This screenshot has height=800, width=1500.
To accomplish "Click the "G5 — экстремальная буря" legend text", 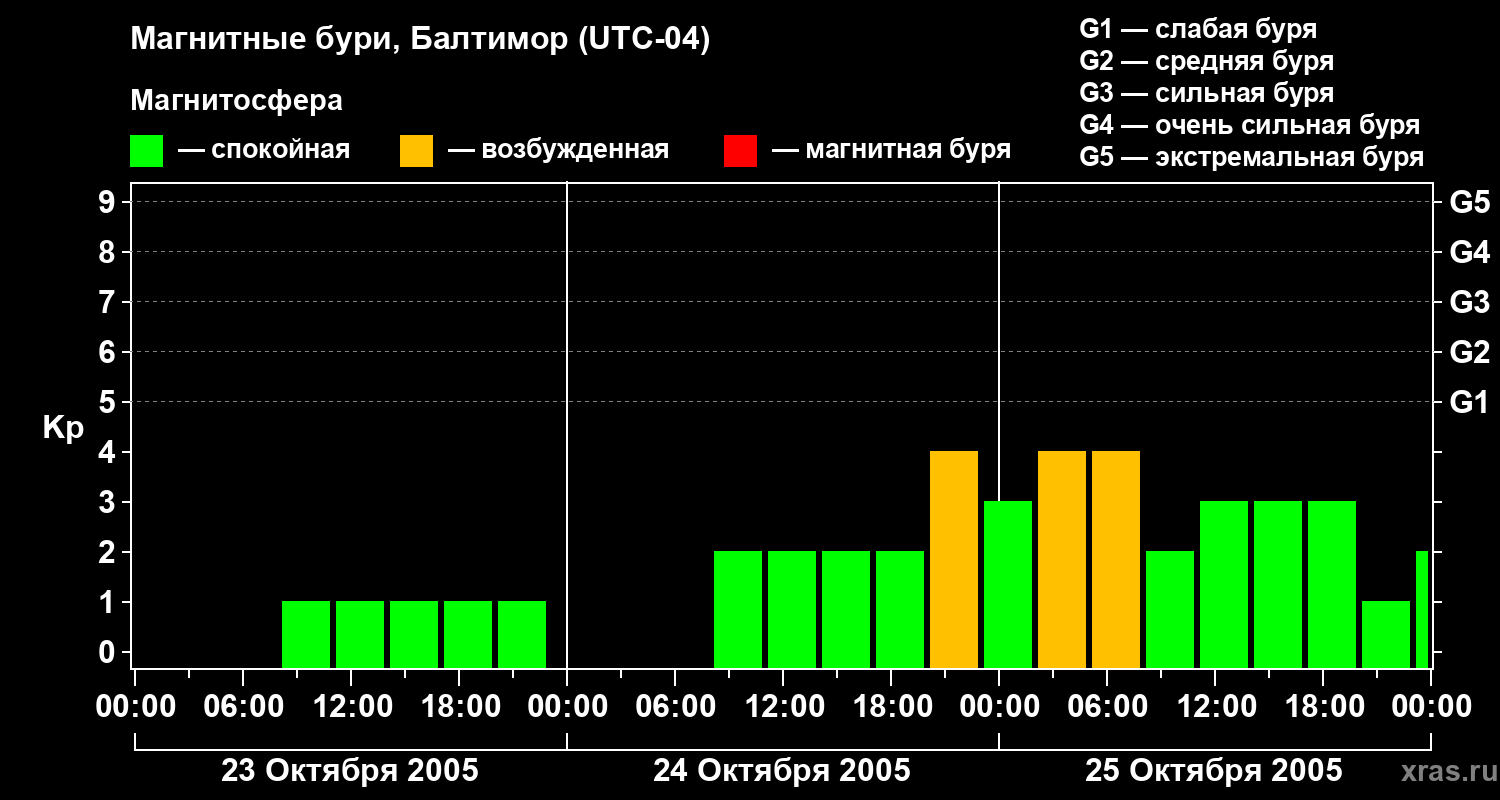I will pos(1251,157).
